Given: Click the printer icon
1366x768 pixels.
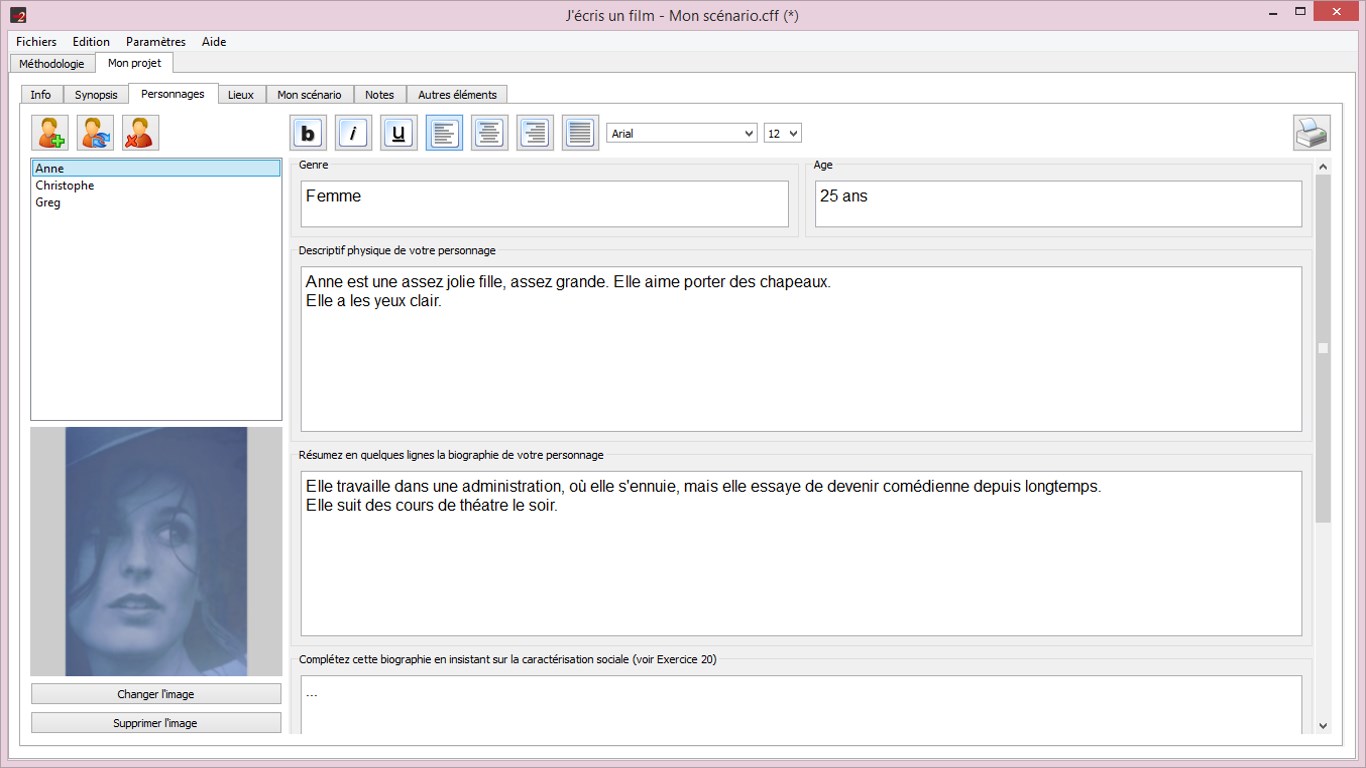Looking at the screenshot, I should point(1311,133).
